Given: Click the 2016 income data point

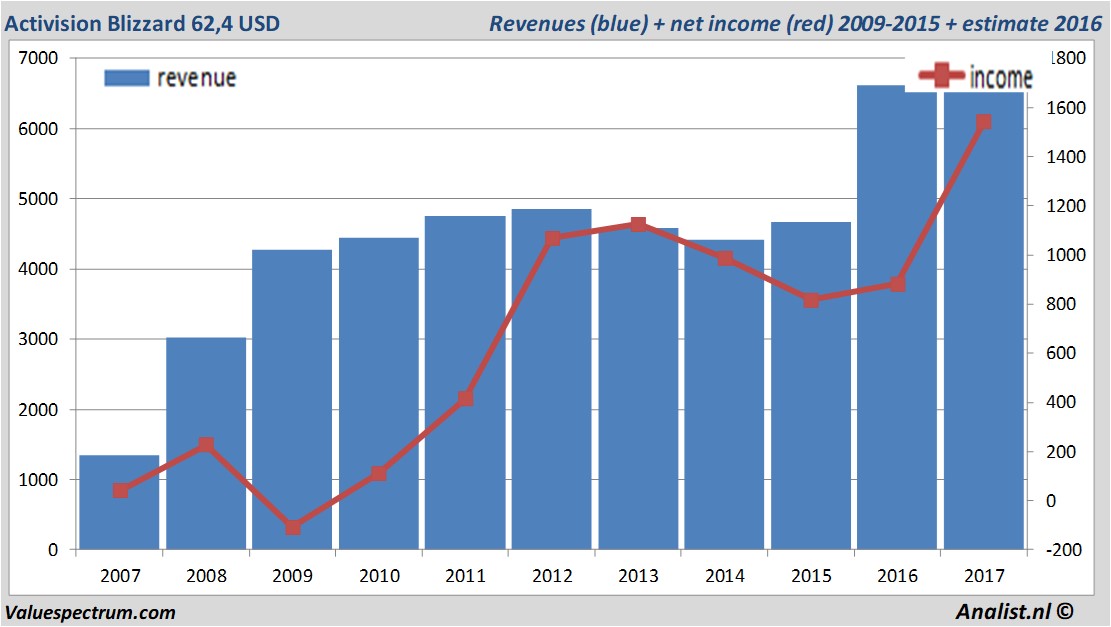Looking at the screenshot, I should [898, 284].
